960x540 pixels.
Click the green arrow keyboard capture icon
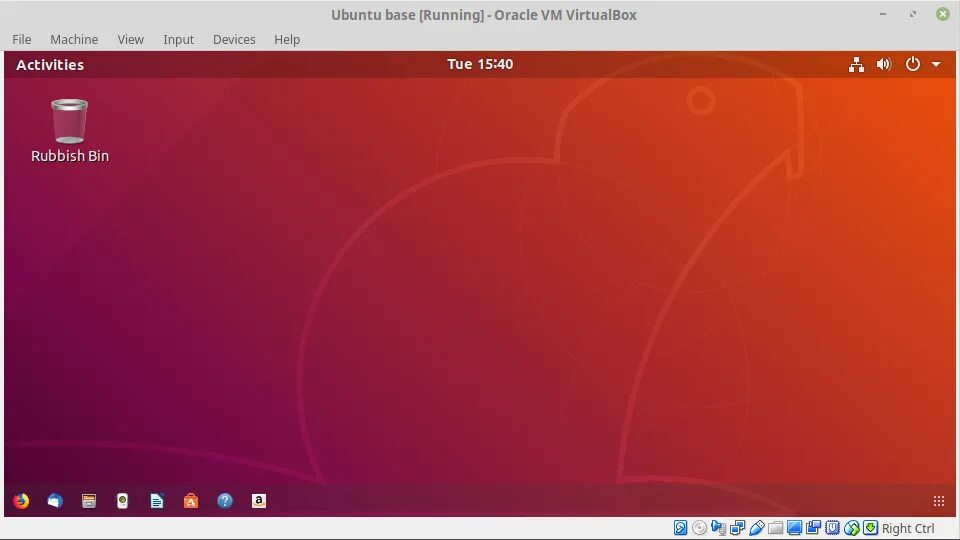click(x=871, y=528)
